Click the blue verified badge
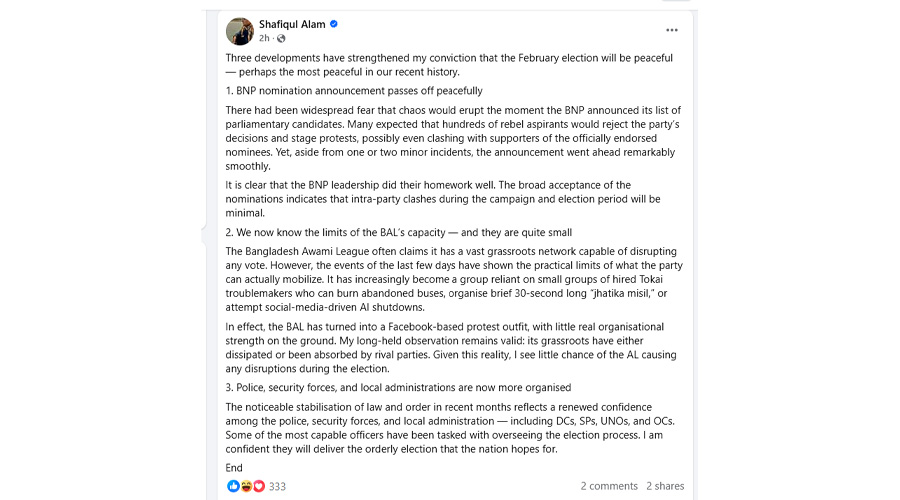 click(334, 24)
